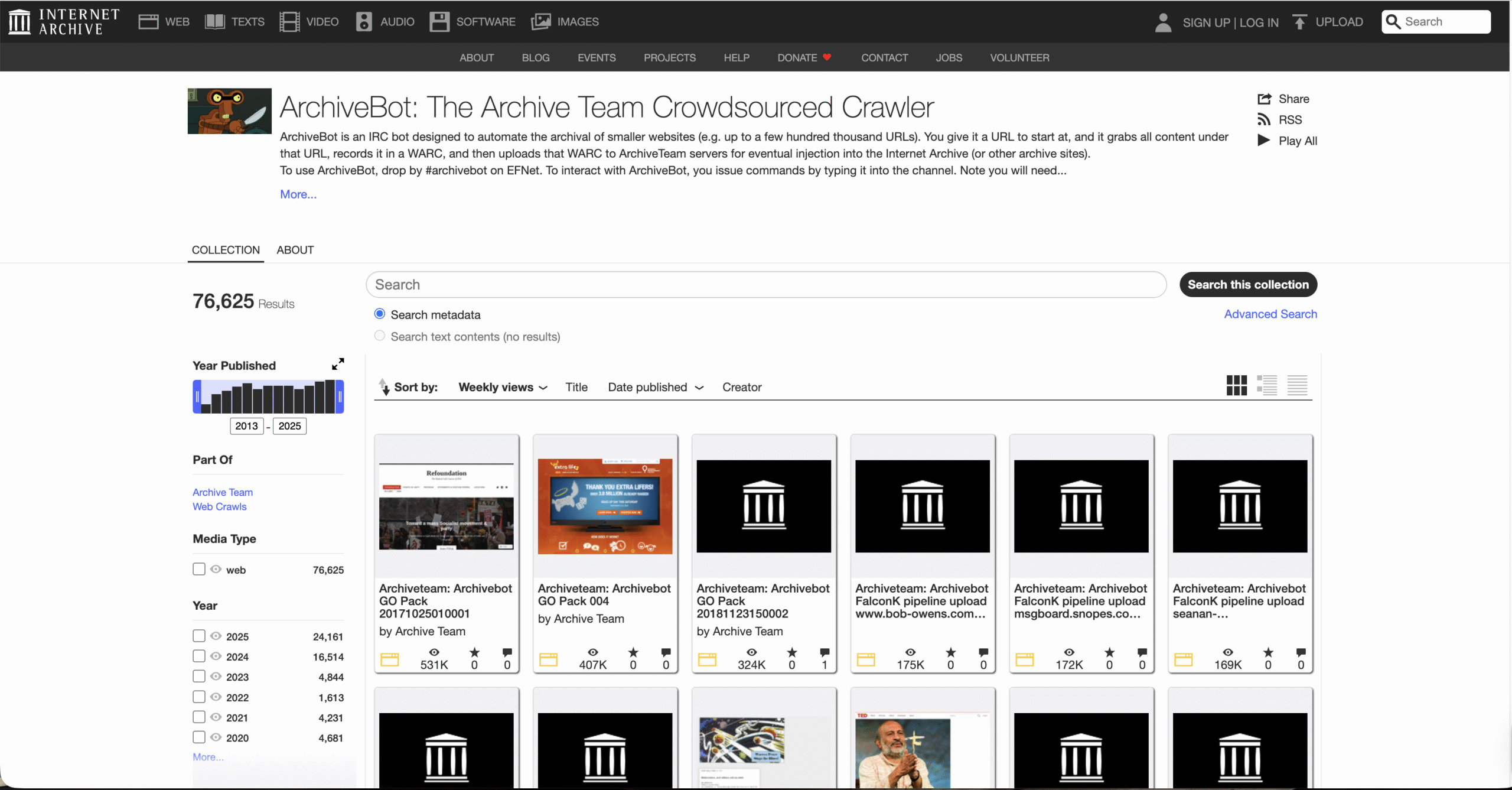
Task: Show more year filters
Action: pos(208,757)
